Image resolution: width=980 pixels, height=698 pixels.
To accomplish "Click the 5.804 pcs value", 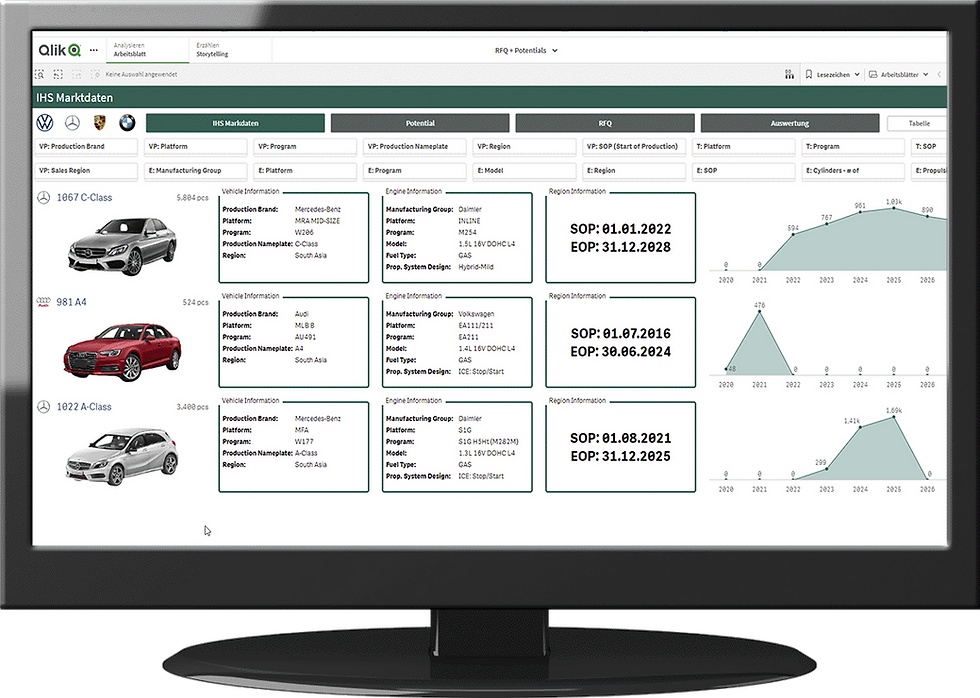I will (x=192, y=197).
